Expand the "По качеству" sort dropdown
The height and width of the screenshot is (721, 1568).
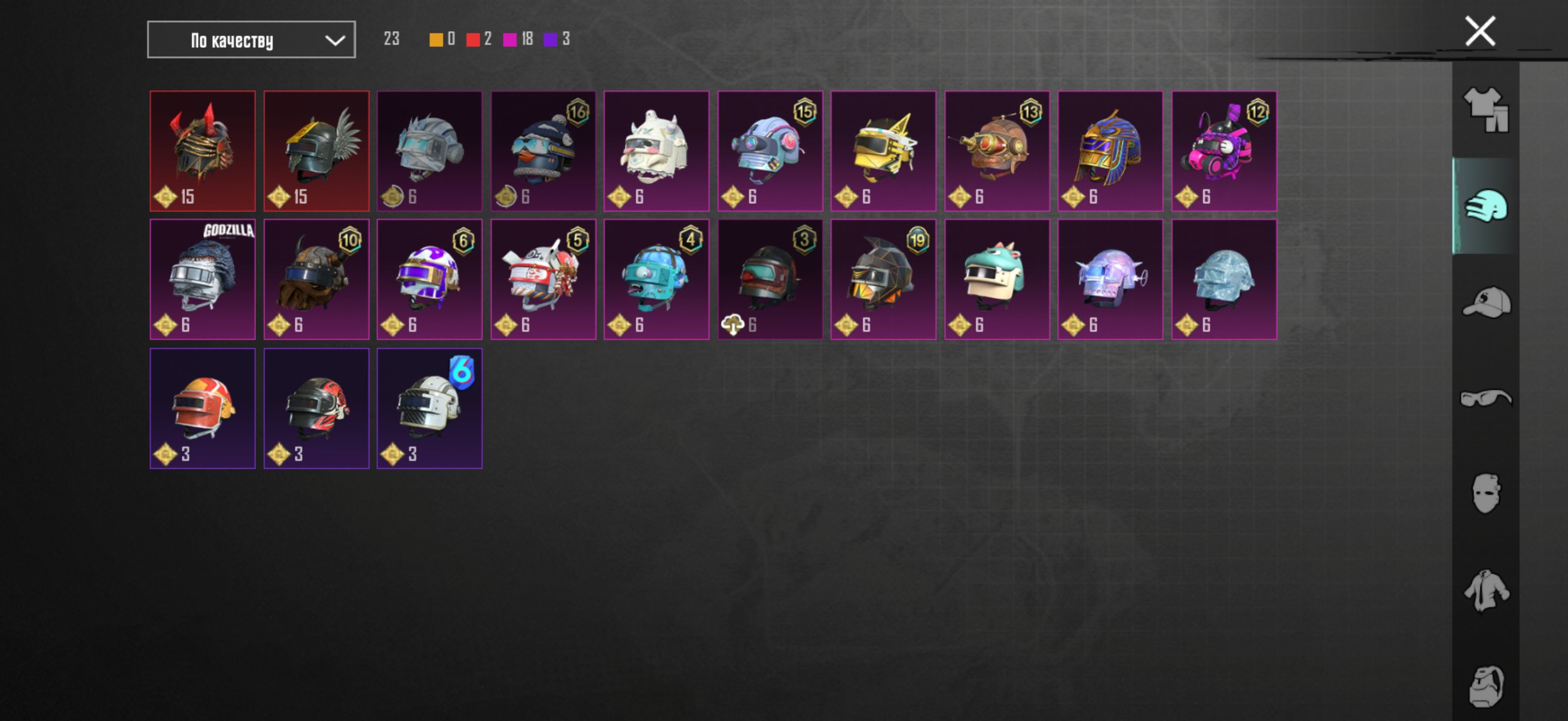tap(251, 39)
